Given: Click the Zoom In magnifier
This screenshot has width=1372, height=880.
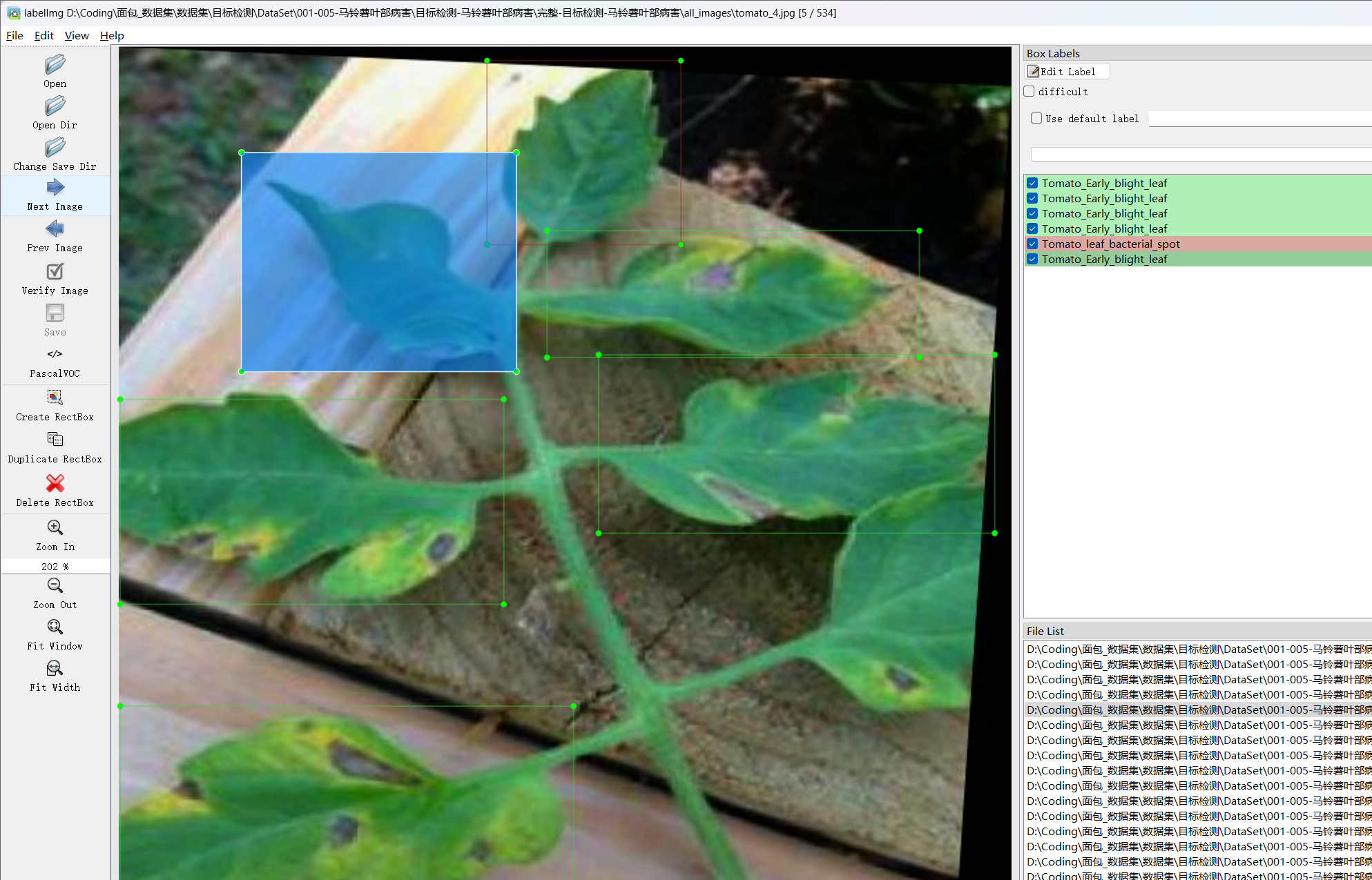Looking at the screenshot, I should (x=55, y=528).
